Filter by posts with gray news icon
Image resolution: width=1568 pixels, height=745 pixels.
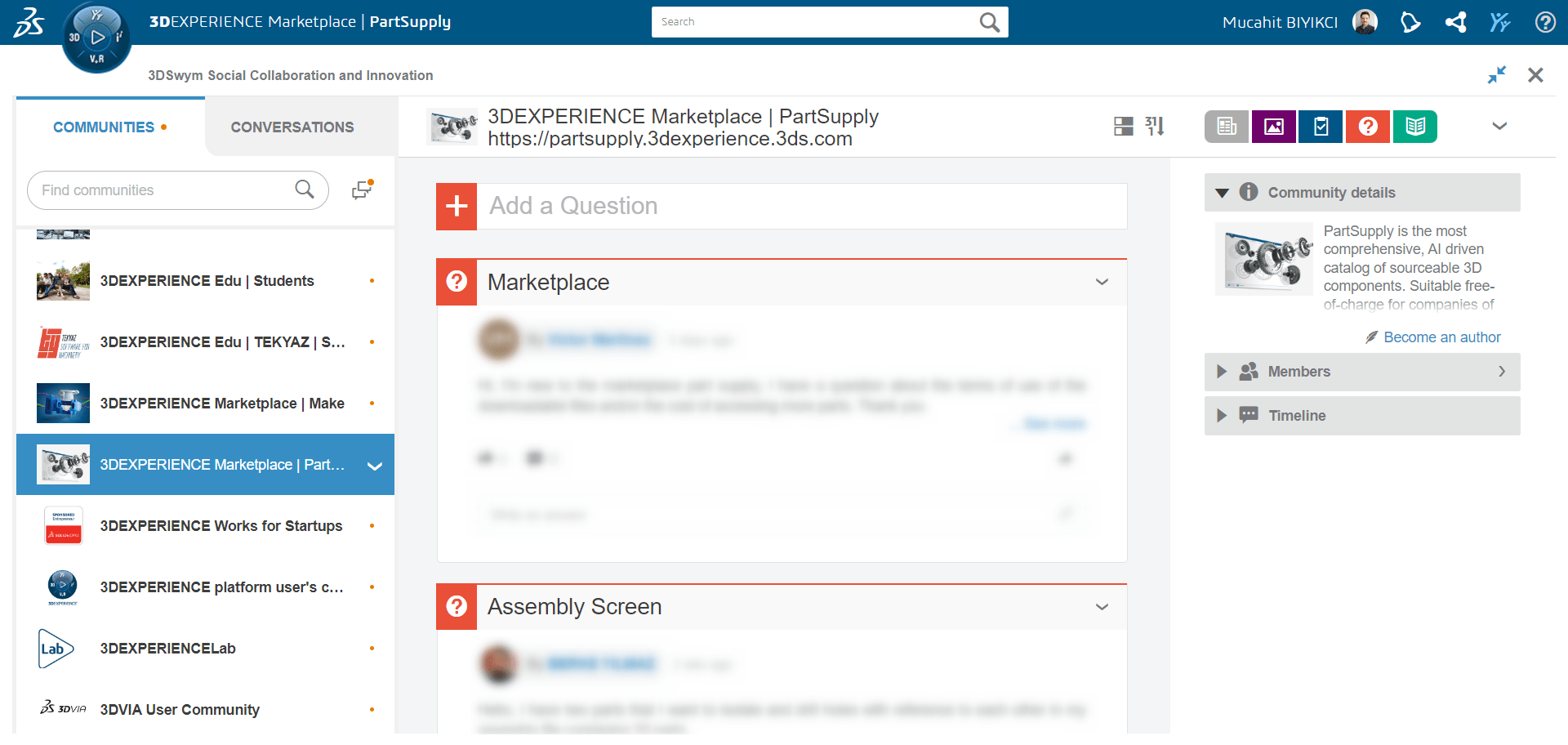tap(1227, 127)
